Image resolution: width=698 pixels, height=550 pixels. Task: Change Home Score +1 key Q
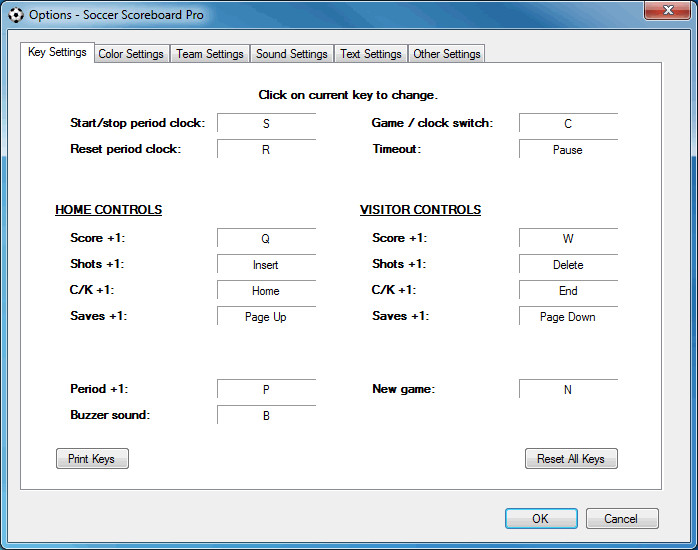(x=266, y=238)
